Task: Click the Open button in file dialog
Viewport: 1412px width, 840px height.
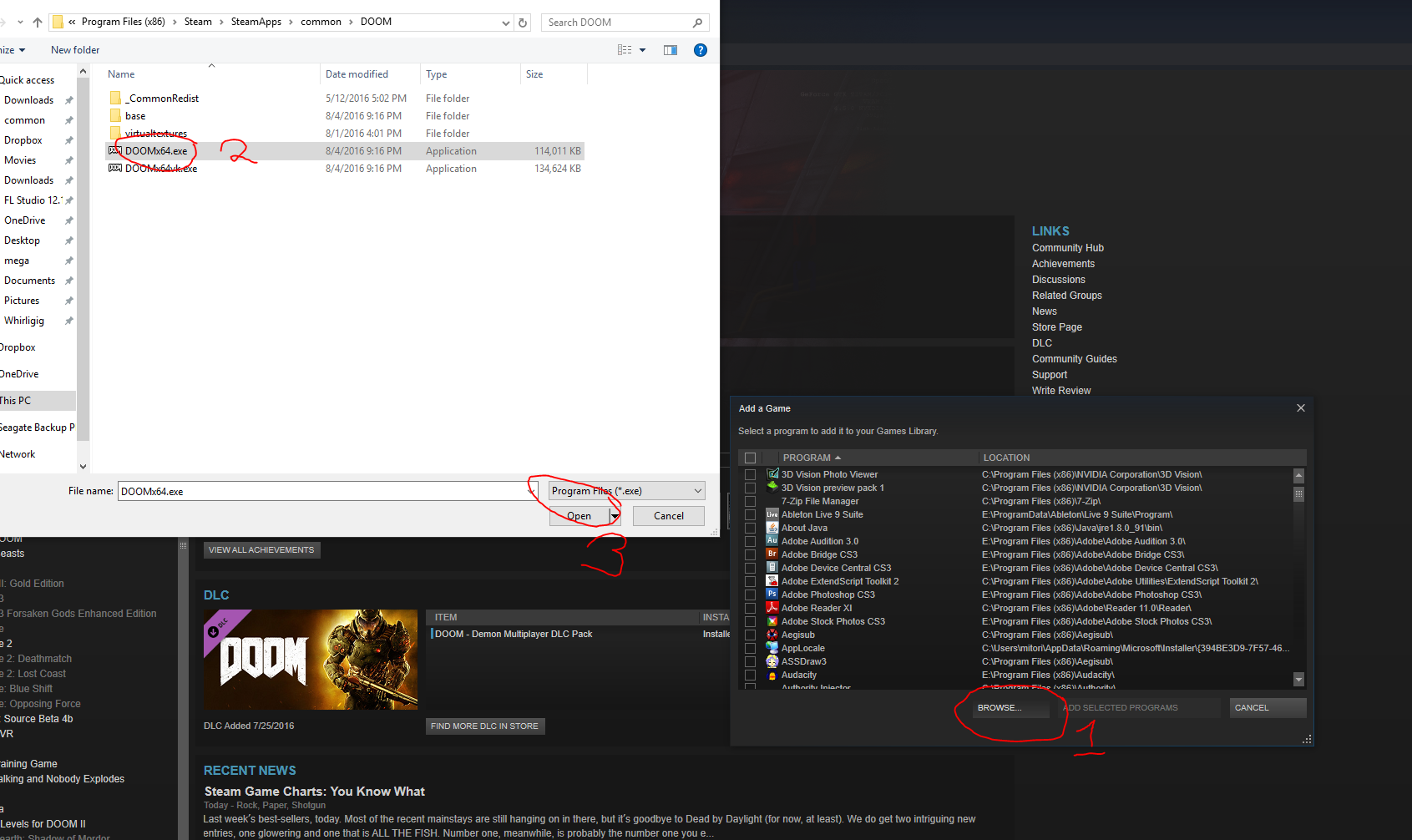Action: (x=579, y=516)
